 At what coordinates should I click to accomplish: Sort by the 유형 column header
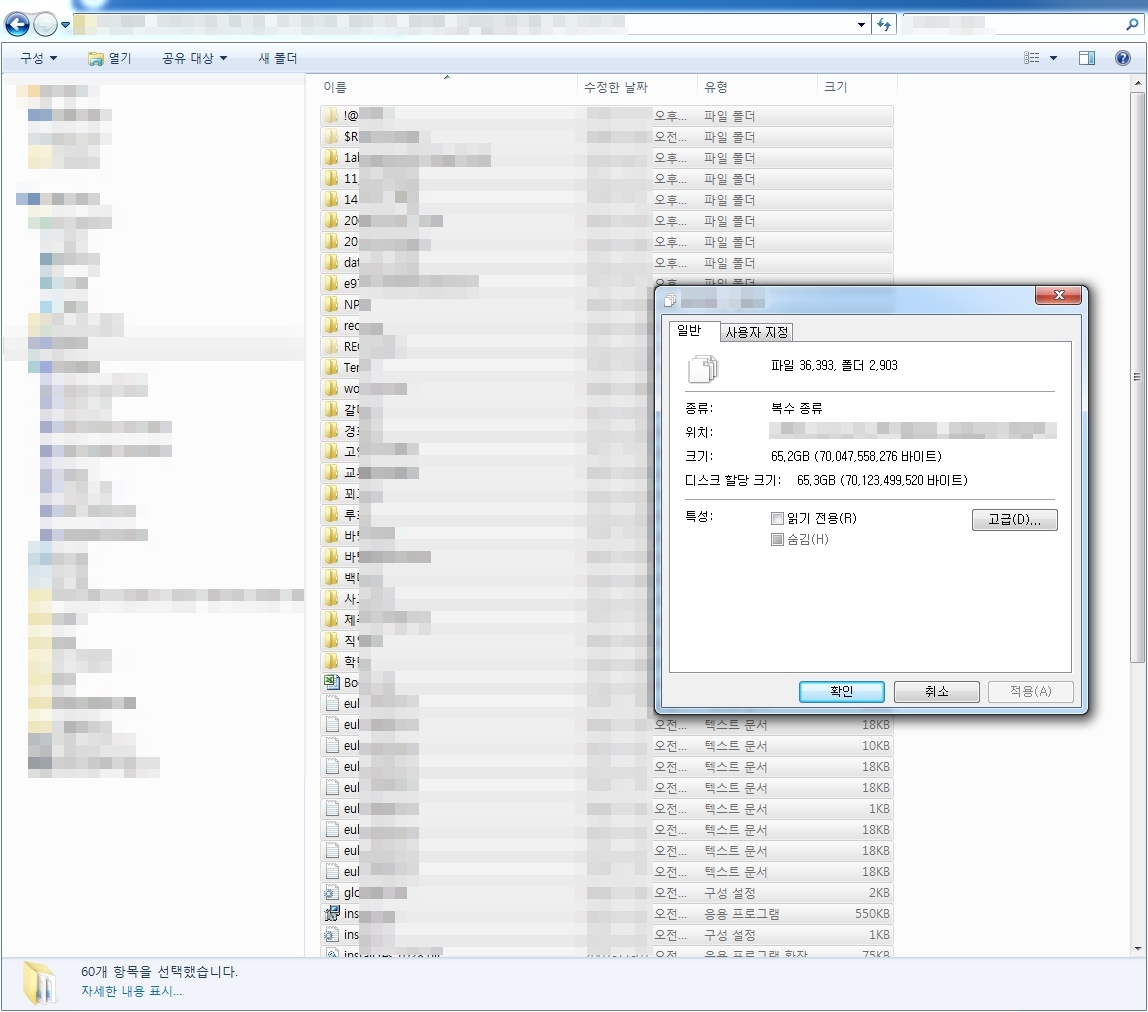coord(757,86)
